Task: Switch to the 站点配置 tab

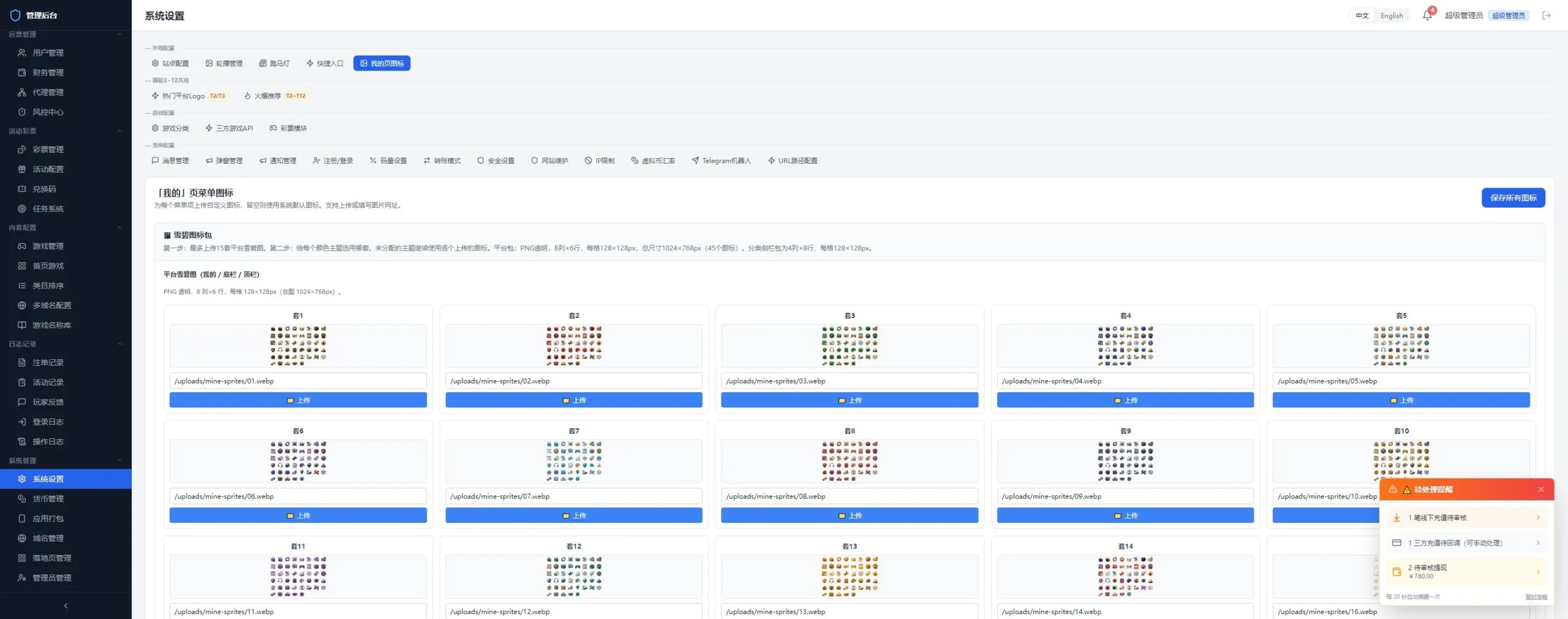Action: tap(170, 63)
